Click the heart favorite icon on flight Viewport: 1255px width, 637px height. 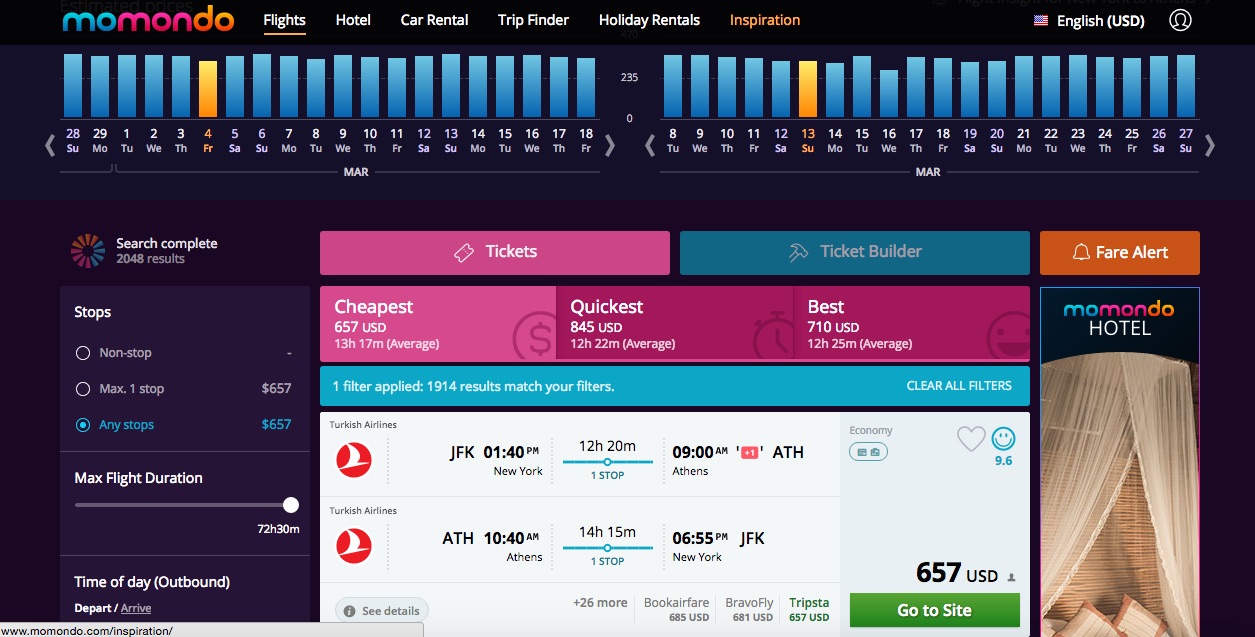(971, 438)
